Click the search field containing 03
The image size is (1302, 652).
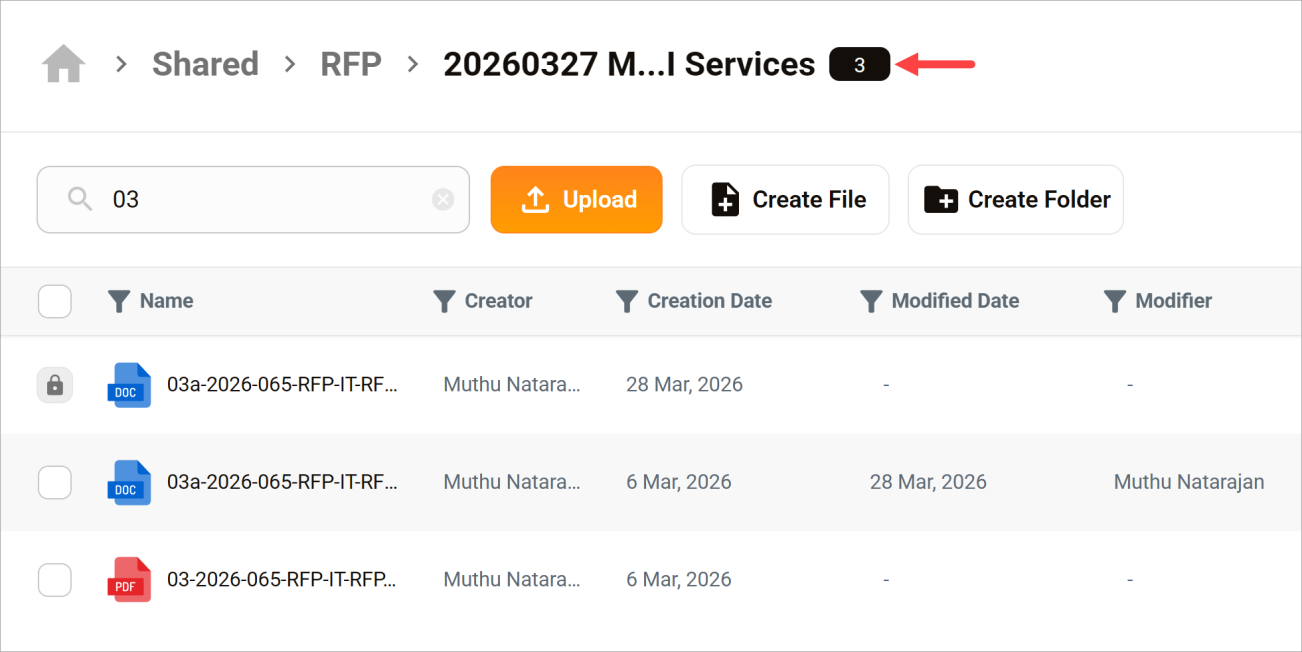coord(253,200)
